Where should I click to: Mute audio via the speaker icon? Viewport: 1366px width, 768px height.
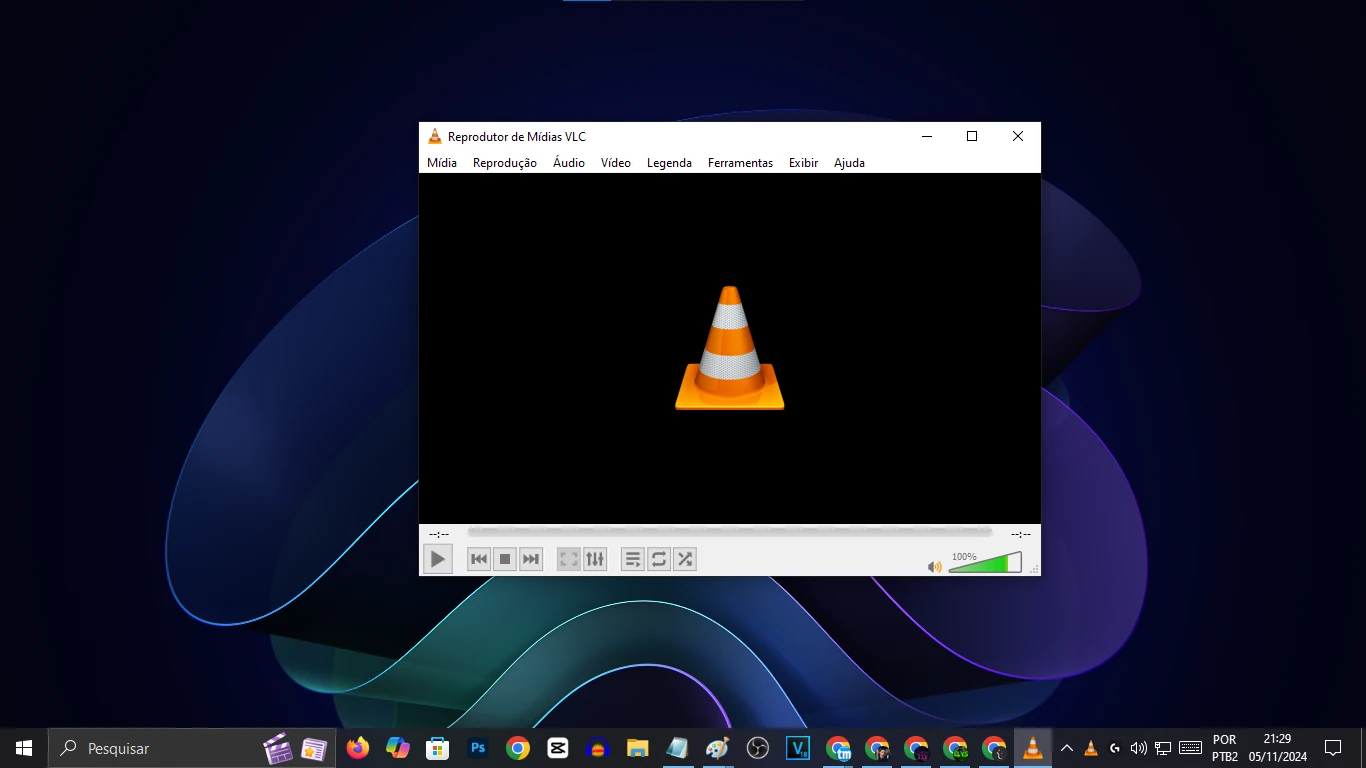click(934, 566)
